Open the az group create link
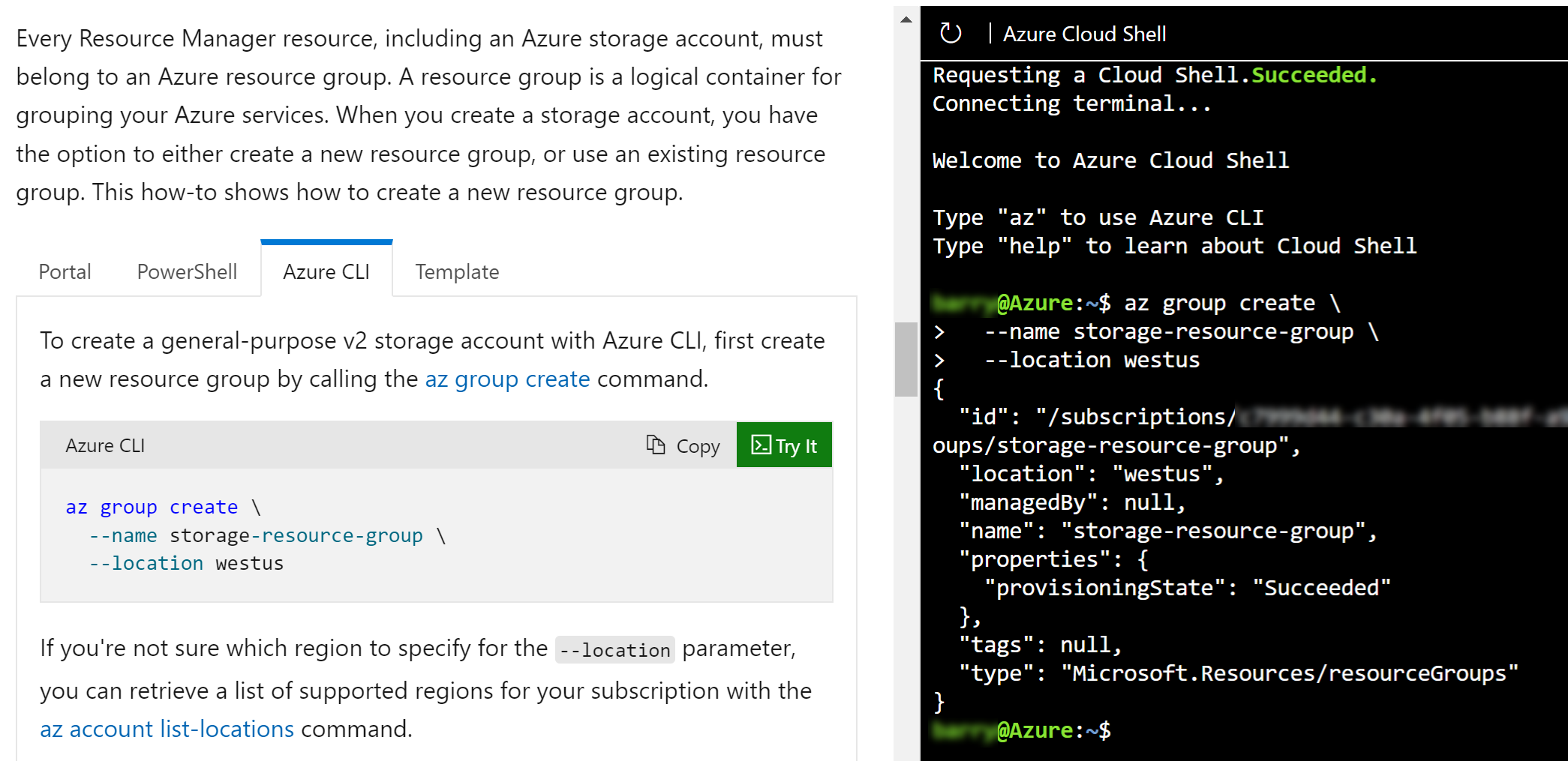 pos(507,379)
